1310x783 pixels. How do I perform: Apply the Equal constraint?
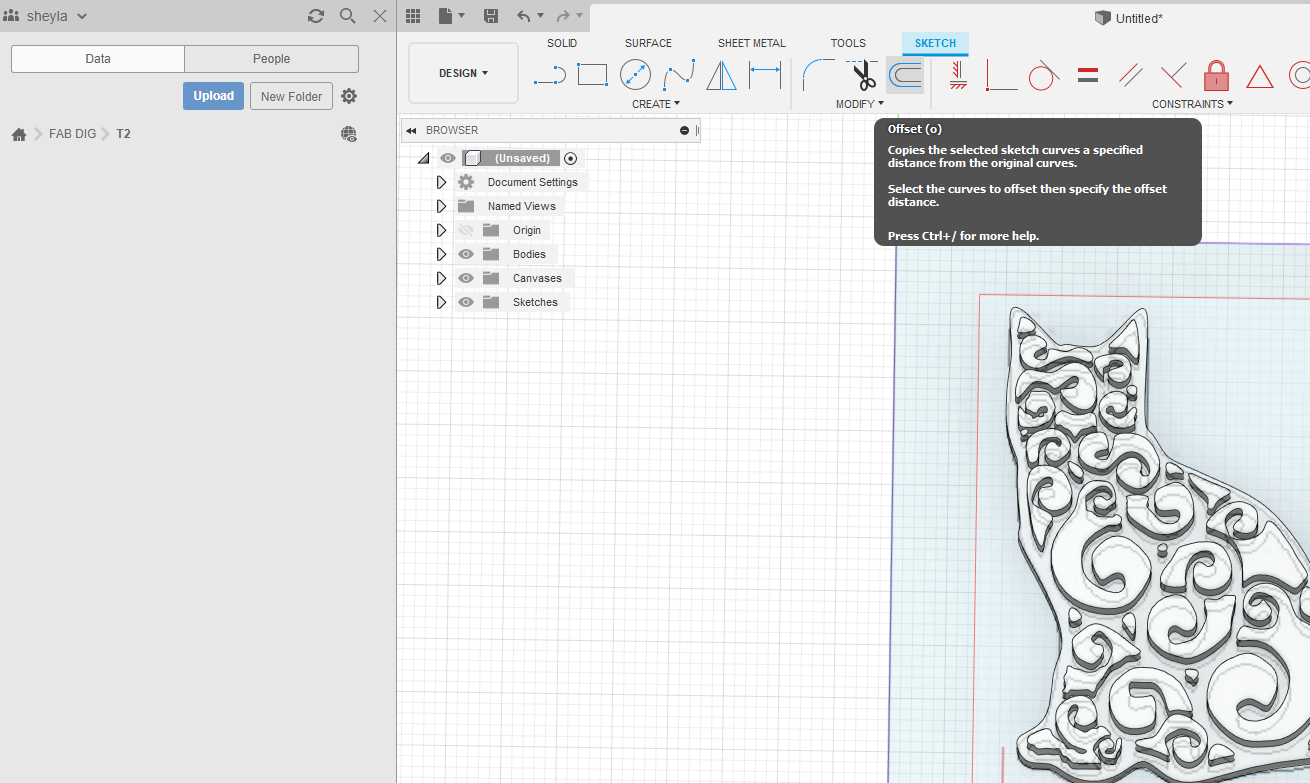tap(1088, 75)
